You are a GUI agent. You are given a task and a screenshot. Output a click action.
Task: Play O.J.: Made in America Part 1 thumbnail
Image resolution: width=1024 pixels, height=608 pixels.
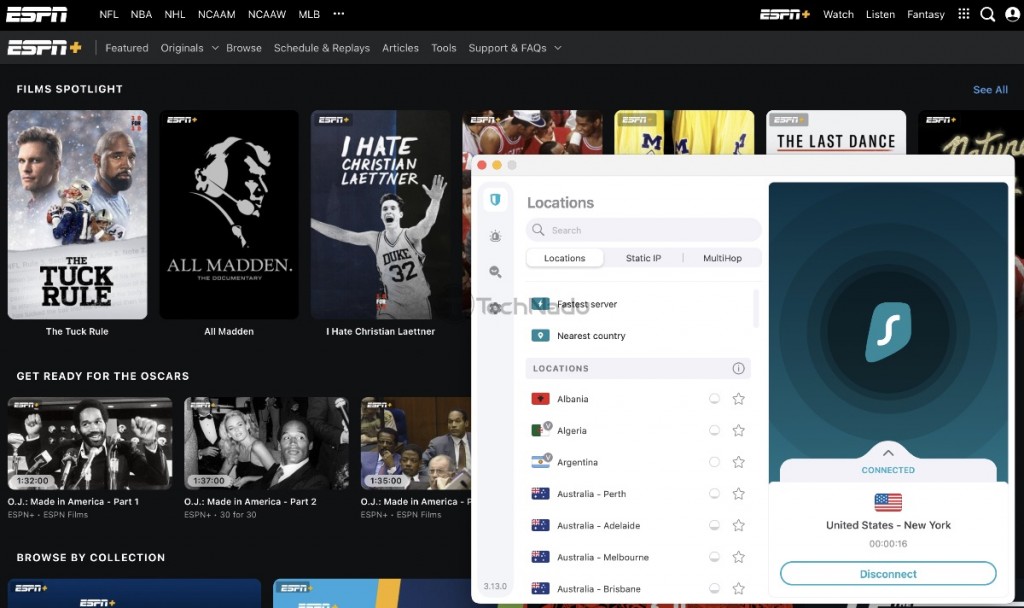tap(90, 443)
